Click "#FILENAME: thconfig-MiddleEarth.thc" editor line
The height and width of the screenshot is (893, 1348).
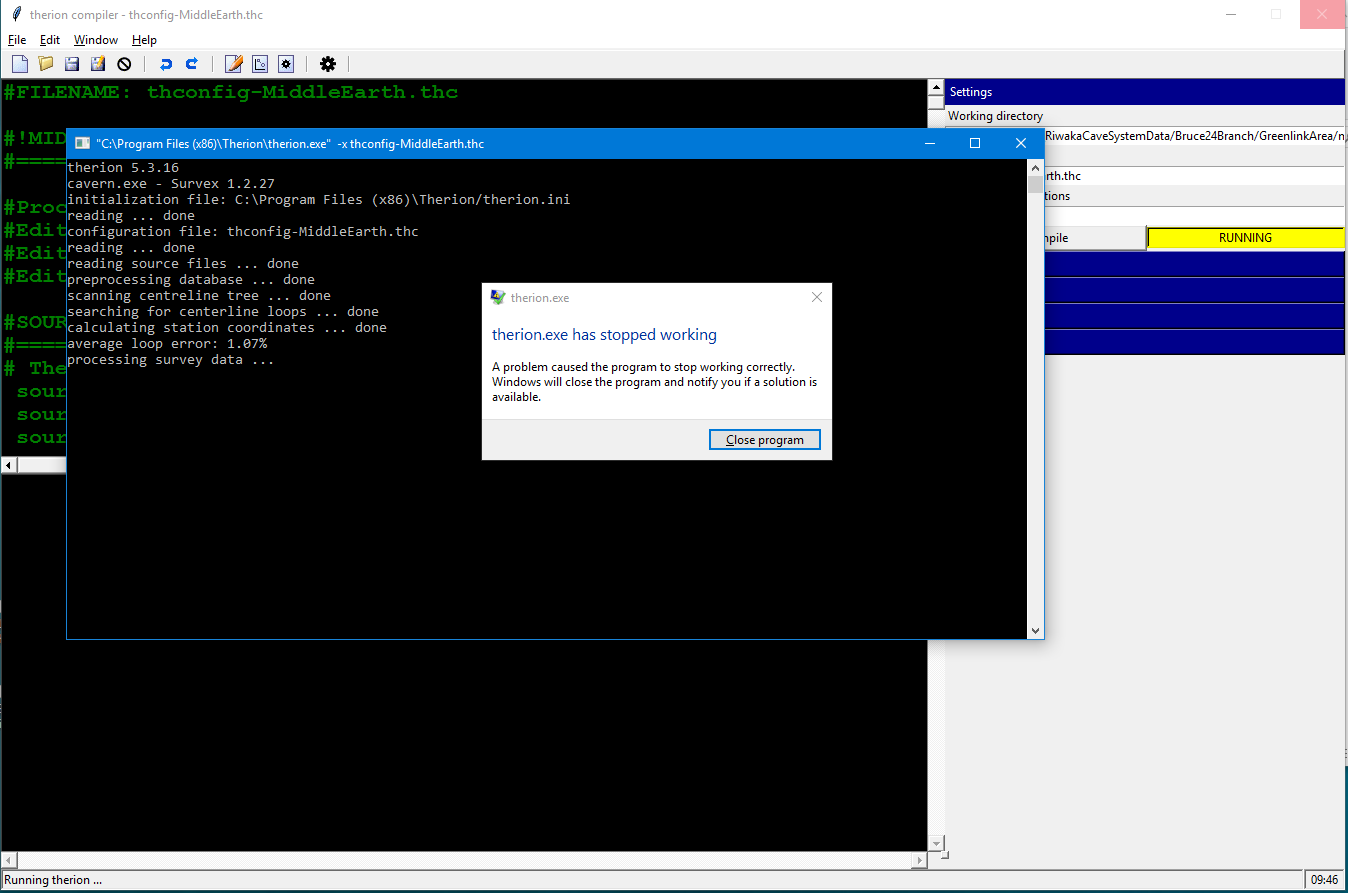tap(231, 92)
